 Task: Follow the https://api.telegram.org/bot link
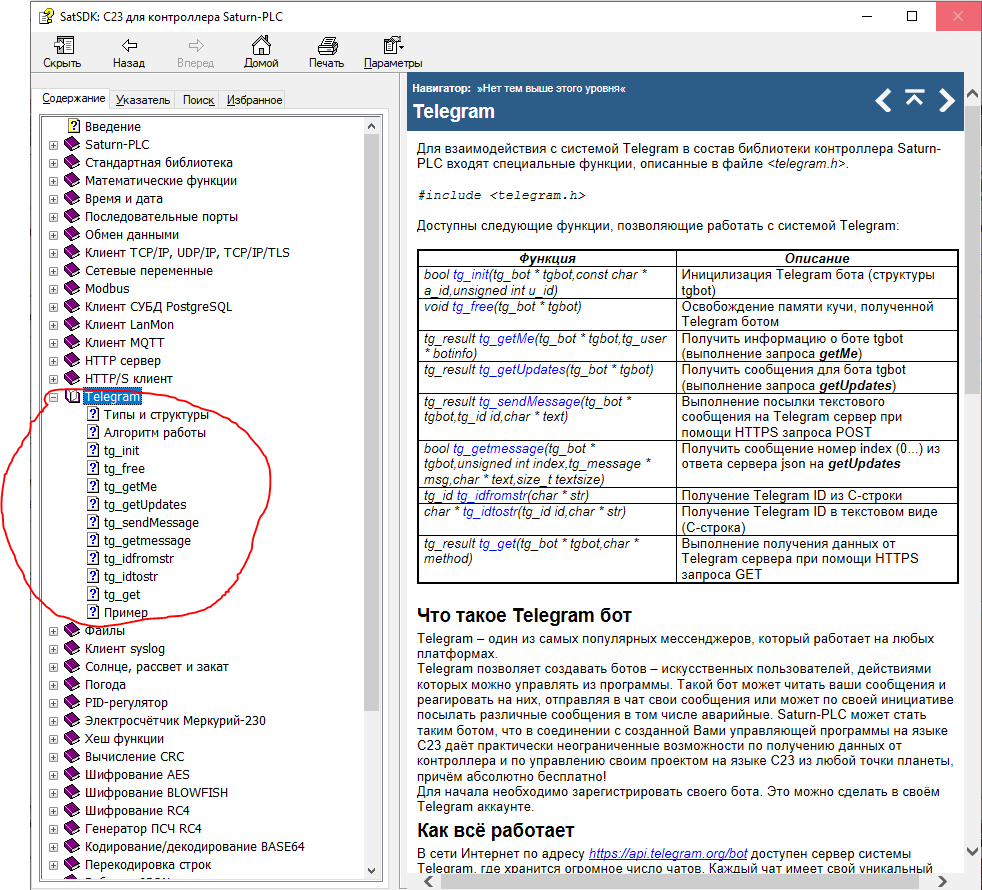(668, 854)
